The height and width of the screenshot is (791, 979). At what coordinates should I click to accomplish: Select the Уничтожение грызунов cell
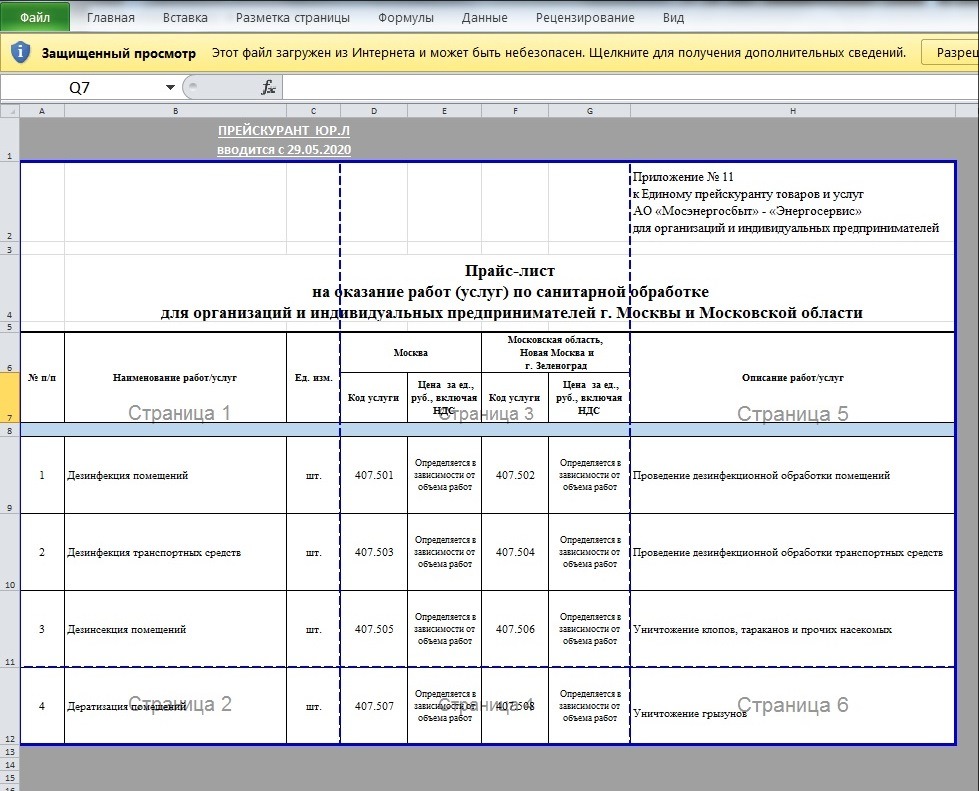[x=793, y=706]
